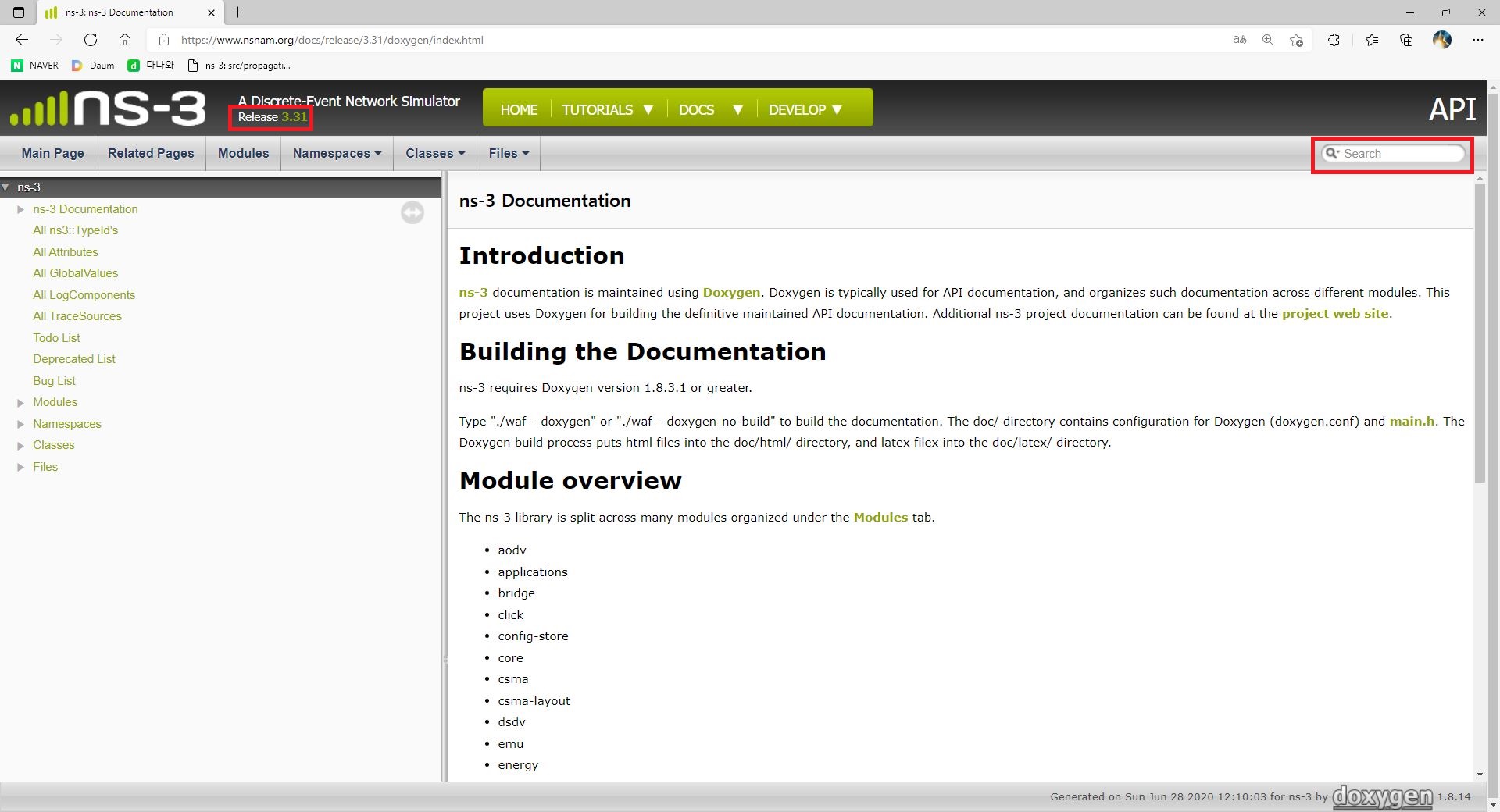Select the Main Page tab

[52, 153]
